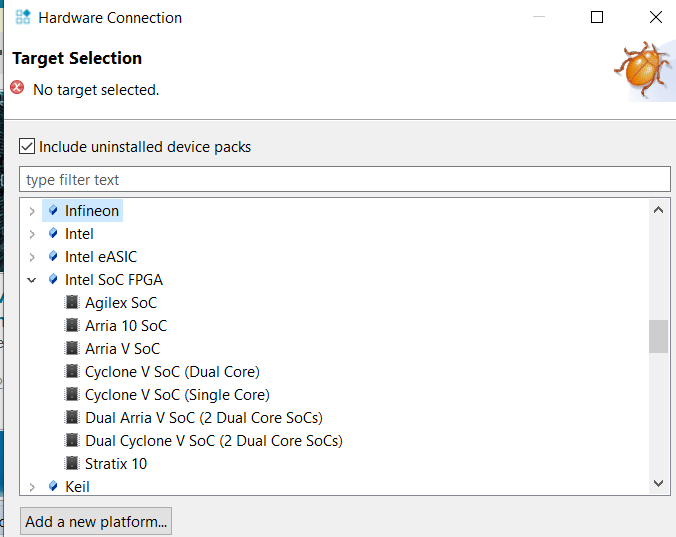Click the Keil vendor icon

[53, 487]
